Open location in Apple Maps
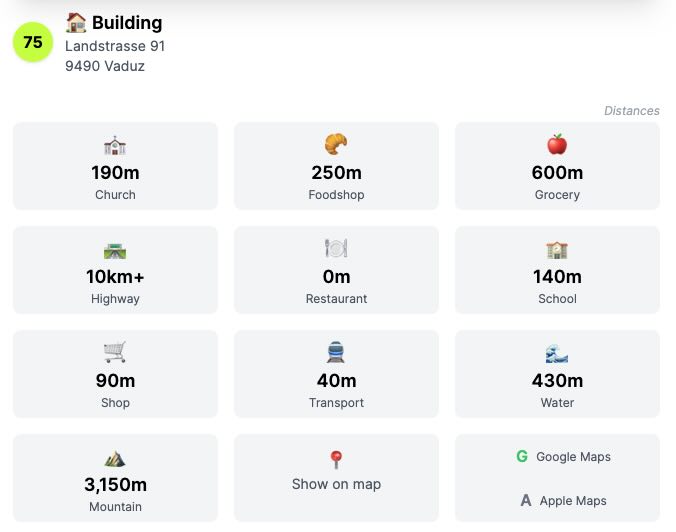The image size is (676, 532). [x=564, y=501]
